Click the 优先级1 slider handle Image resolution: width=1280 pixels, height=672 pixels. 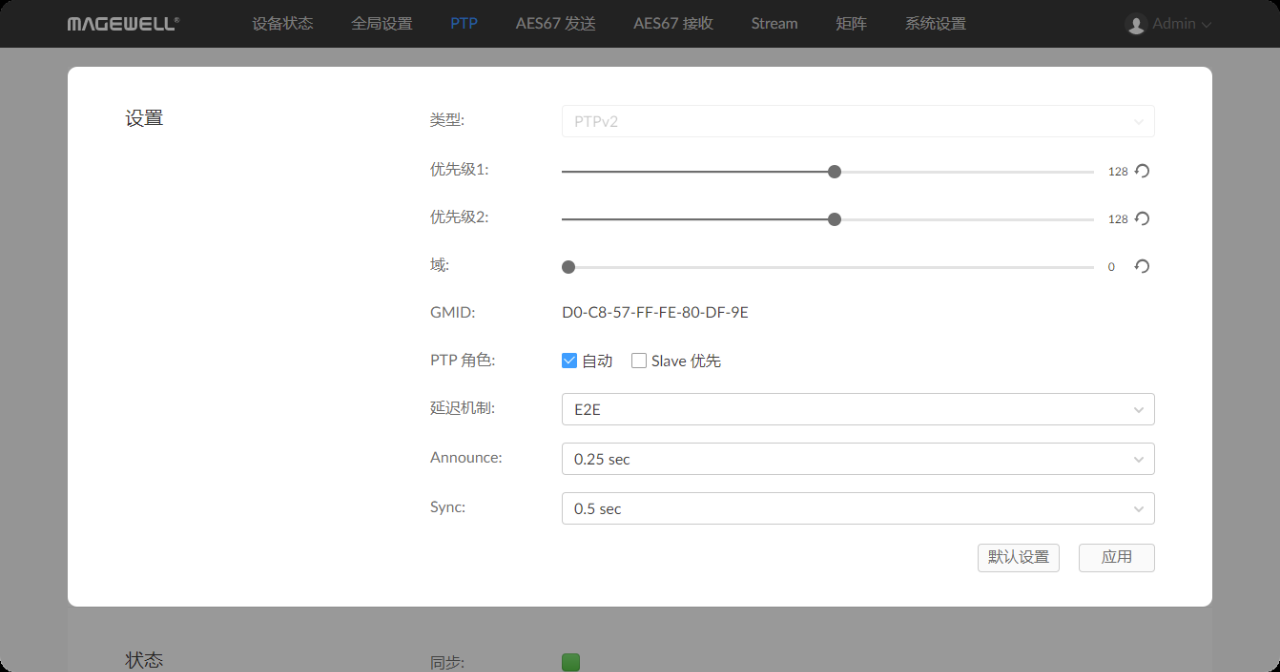click(834, 171)
